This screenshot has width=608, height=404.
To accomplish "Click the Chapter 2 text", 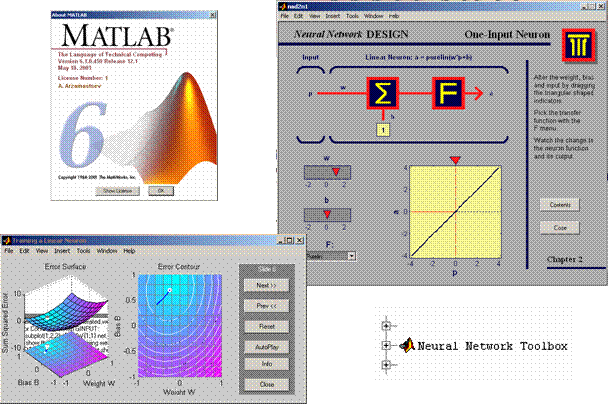I will pyautogui.click(x=565, y=259).
